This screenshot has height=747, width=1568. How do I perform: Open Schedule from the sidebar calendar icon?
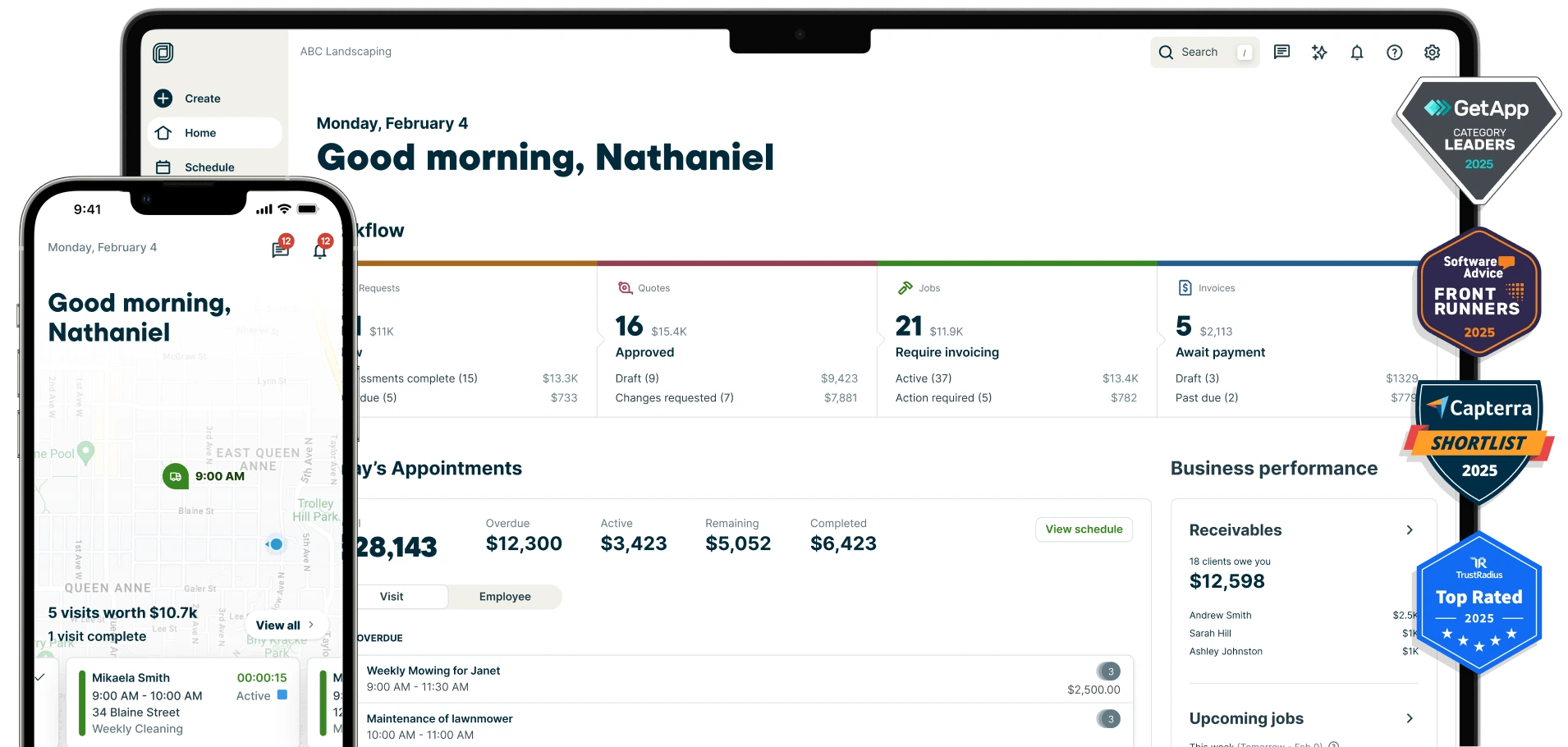pos(164,167)
